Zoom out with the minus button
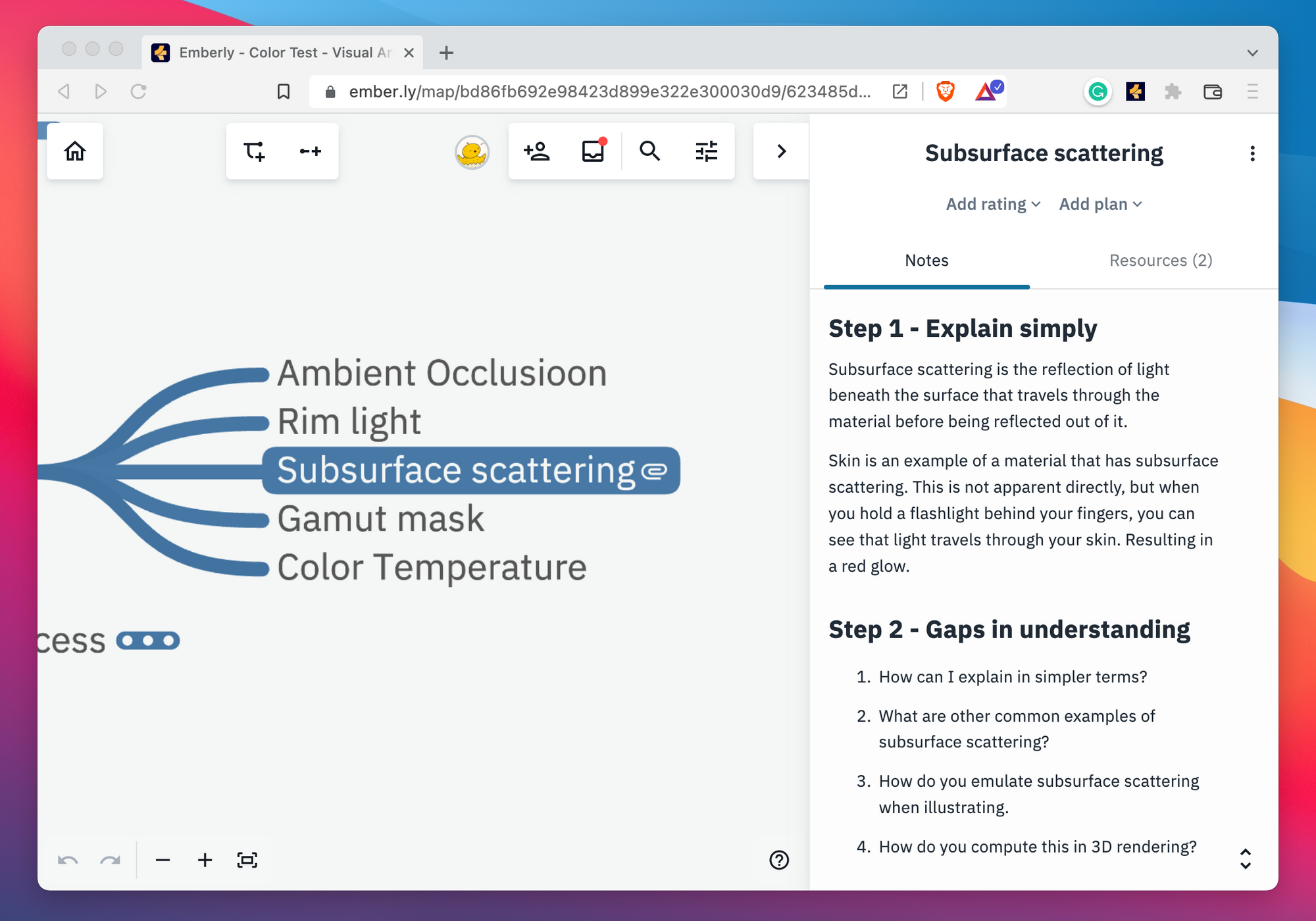The width and height of the screenshot is (1316, 921). pyautogui.click(x=163, y=860)
